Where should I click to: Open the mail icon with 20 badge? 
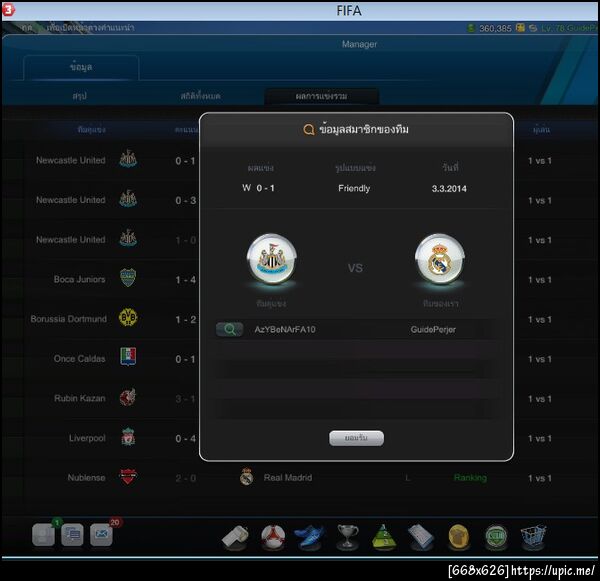tap(101, 534)
